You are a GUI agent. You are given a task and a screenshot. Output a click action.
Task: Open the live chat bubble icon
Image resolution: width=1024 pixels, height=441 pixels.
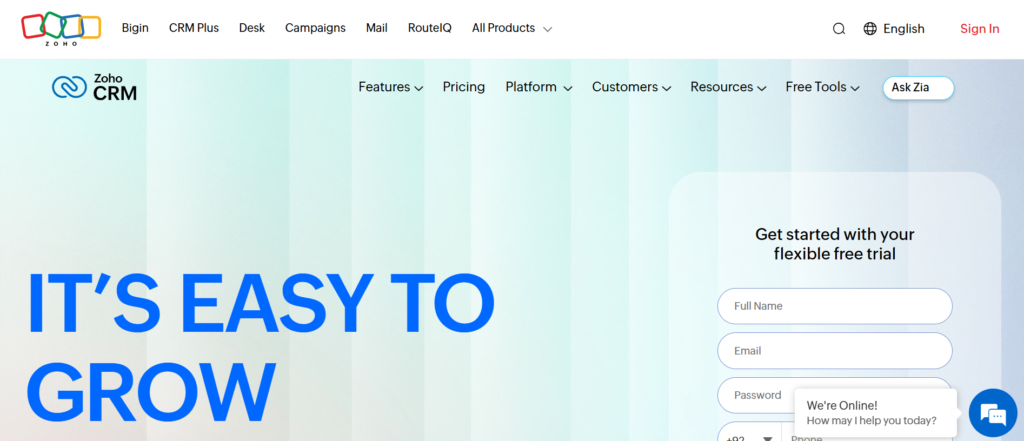click(992, 413)
